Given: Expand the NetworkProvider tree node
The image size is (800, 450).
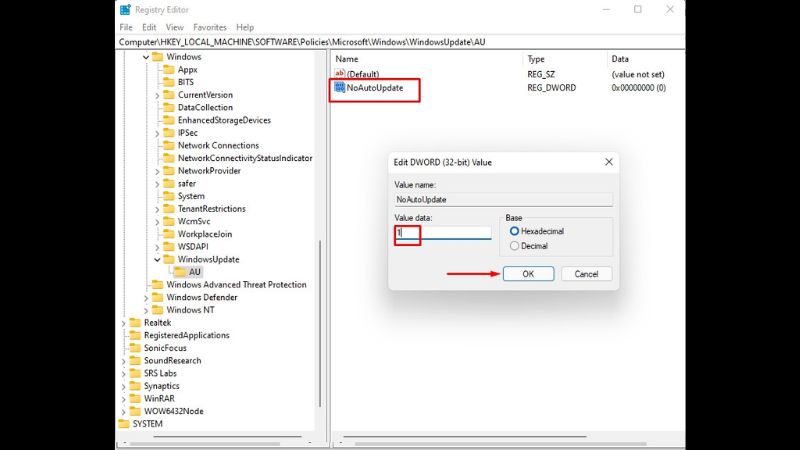Looking at the screenshot, I should (157, 171).
